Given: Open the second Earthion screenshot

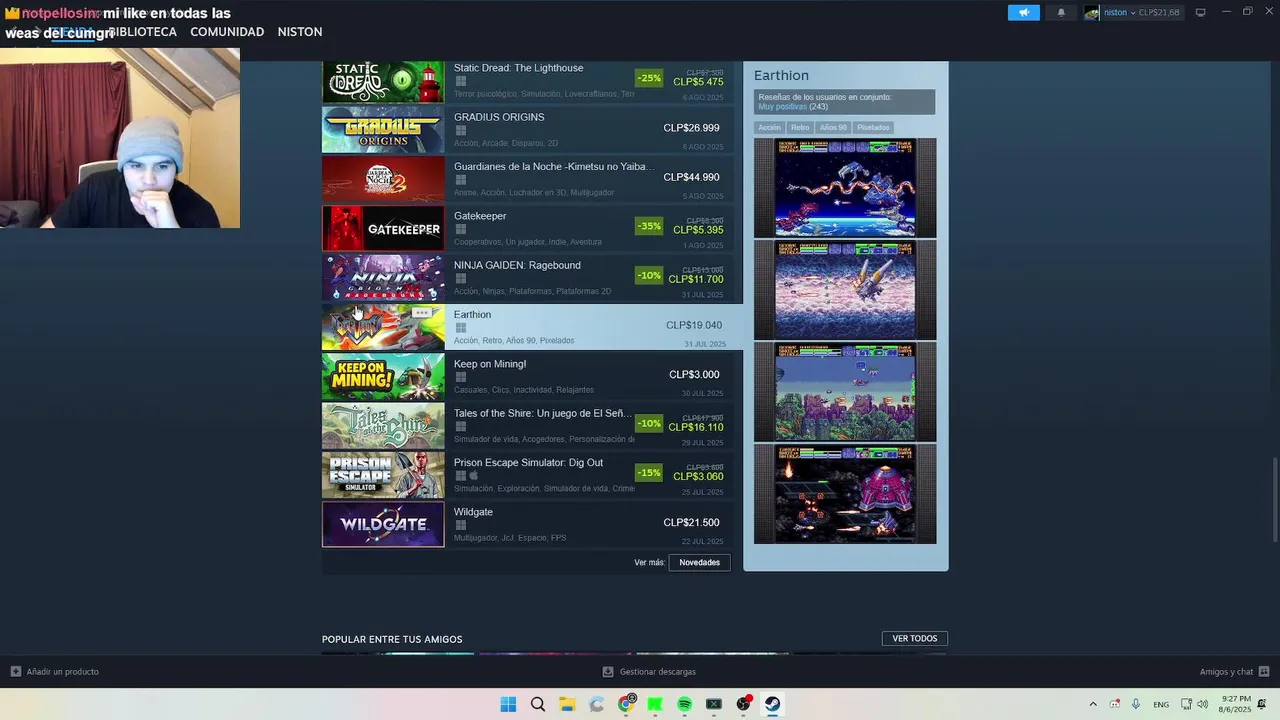Looking at the screenshot, I should pos(845,290).
